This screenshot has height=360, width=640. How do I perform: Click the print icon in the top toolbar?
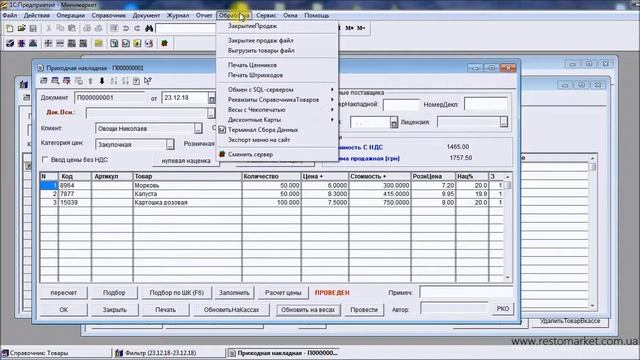coord(87,28)
